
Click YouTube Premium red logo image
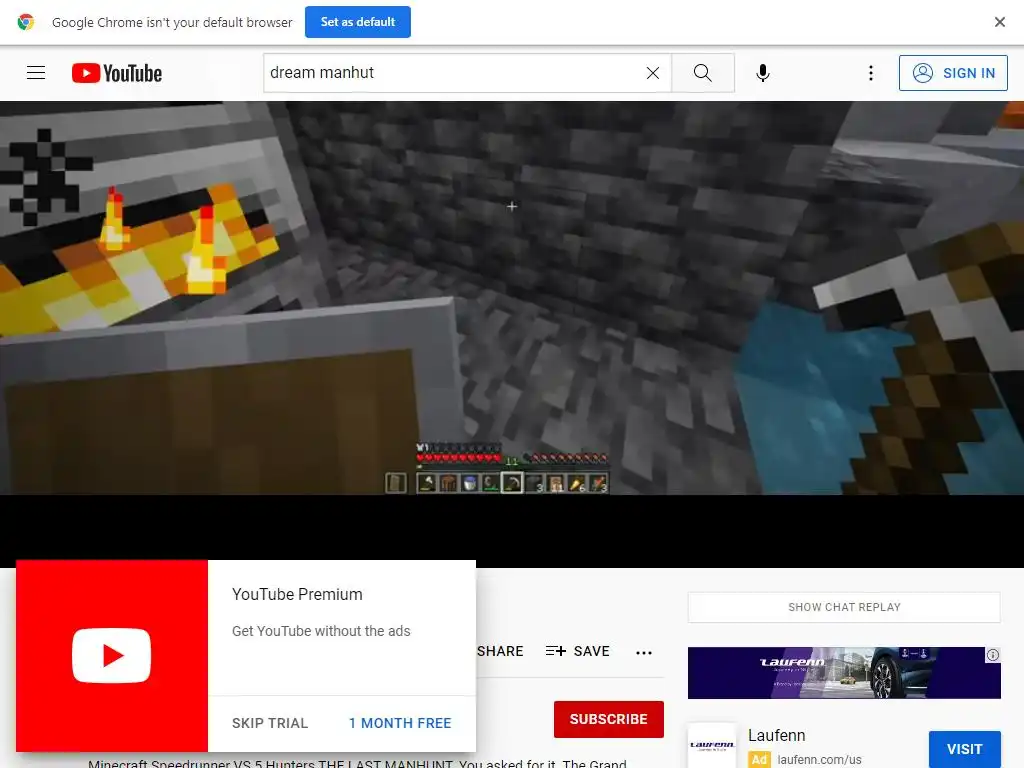coord(112,656)
